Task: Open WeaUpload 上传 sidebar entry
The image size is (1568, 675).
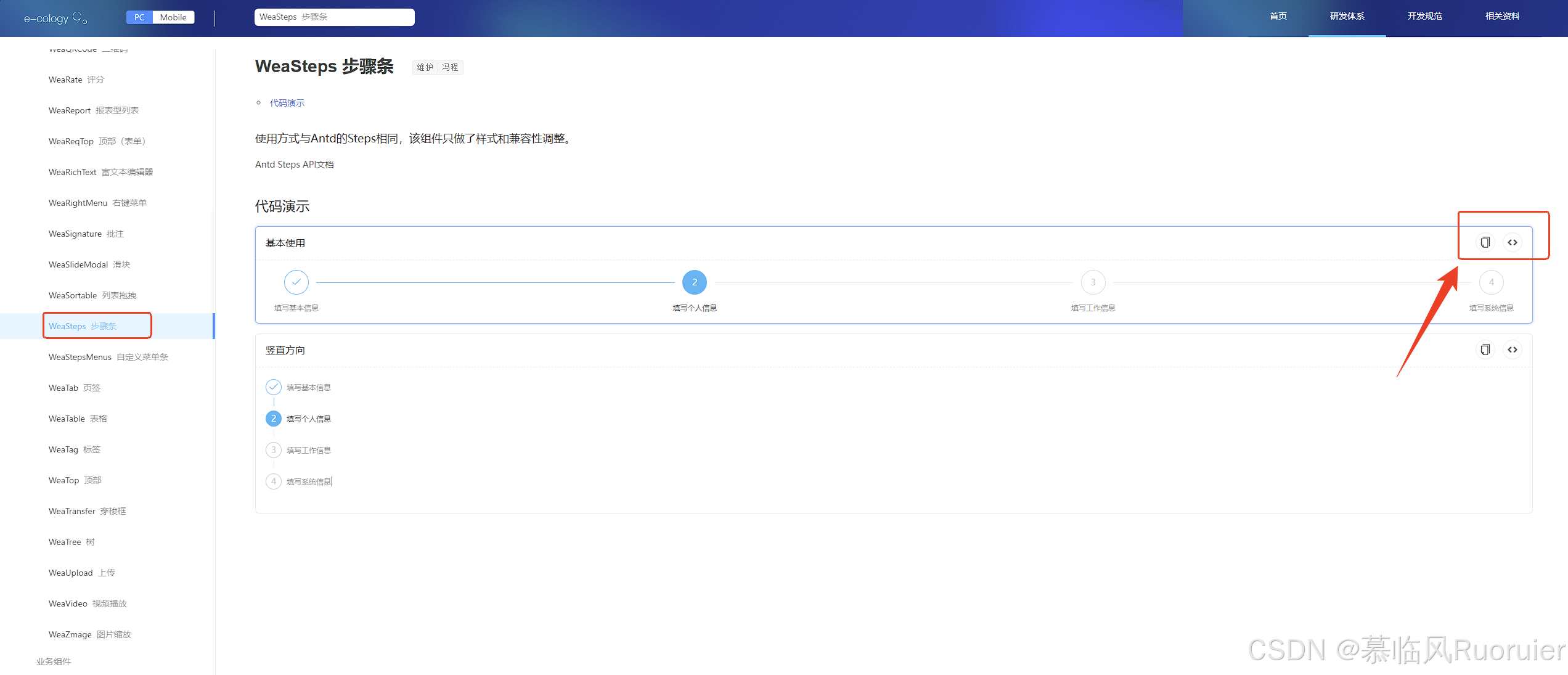Action: (x=82, y=573)
